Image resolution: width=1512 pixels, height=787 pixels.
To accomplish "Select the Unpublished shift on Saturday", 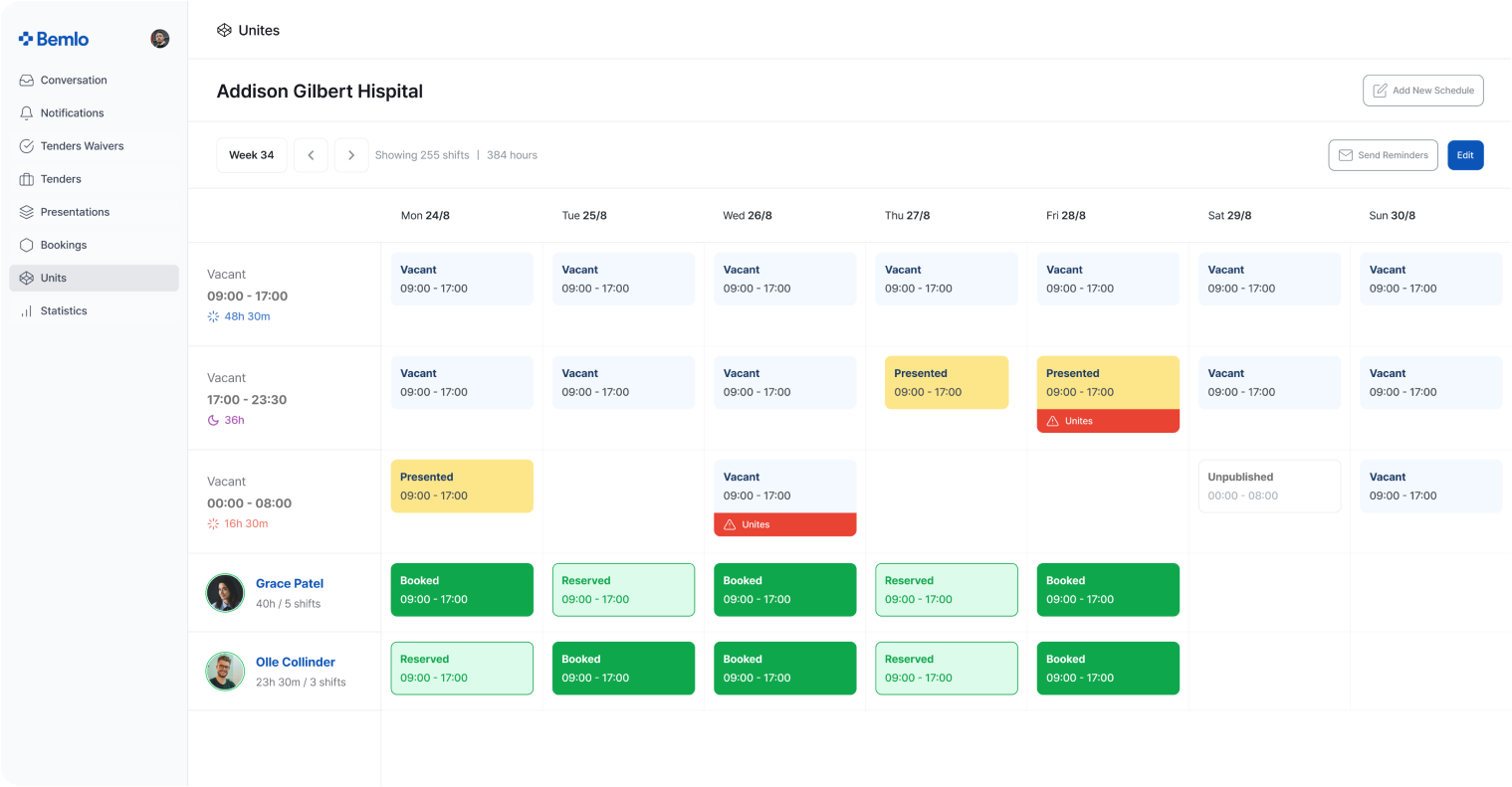I will click(x=1268, y=487).
